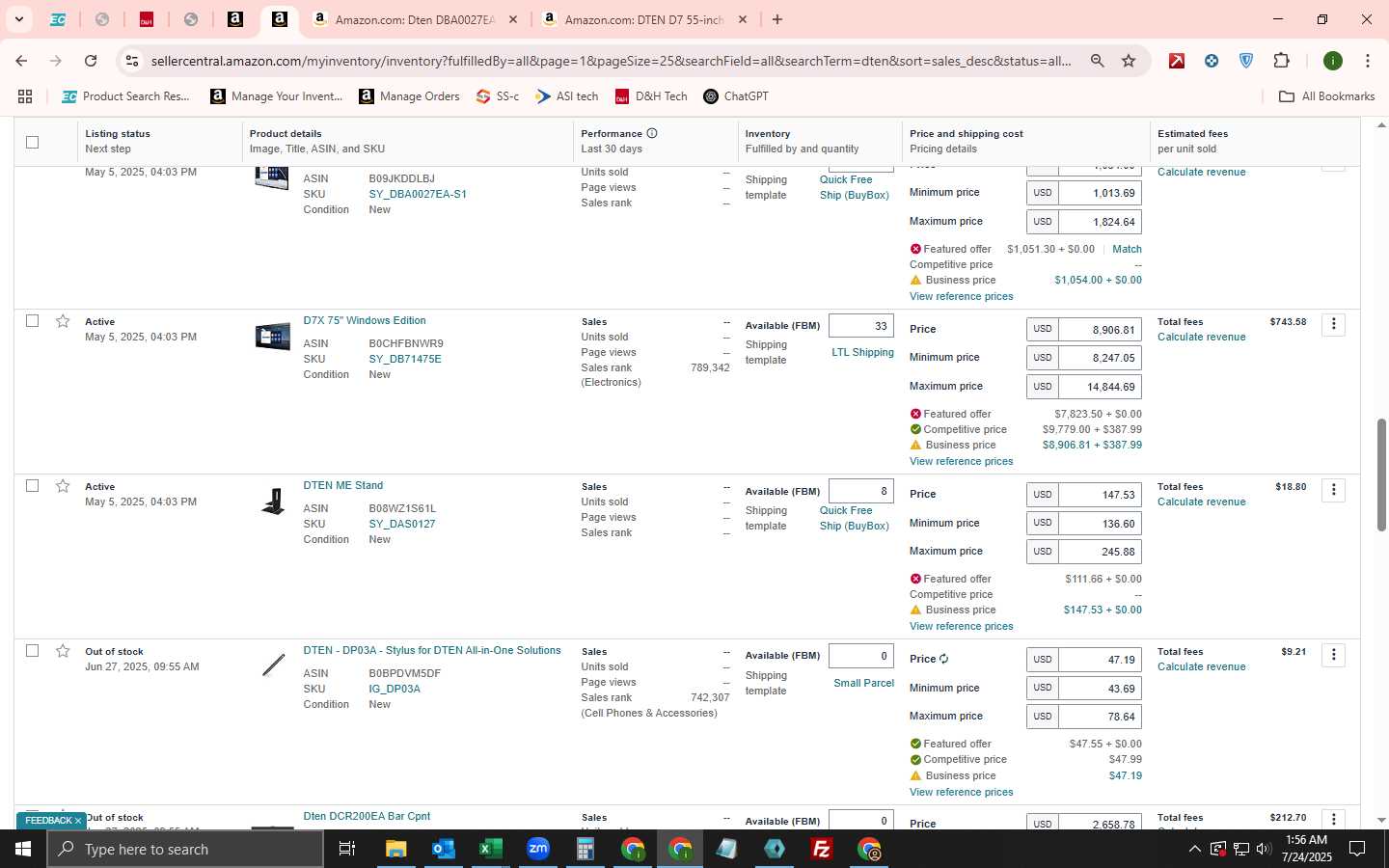
Task: Open the D&H Tech bookmark
Action: [651, 96]
